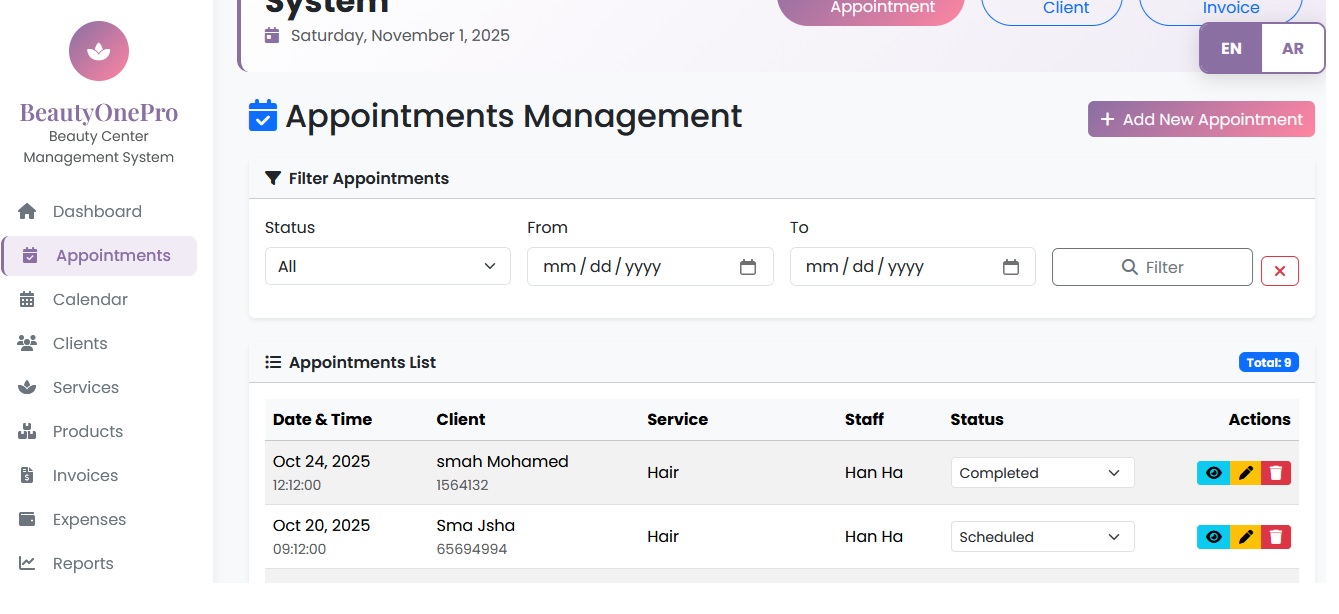Delete smah Mohamed's appointment with trash icon

[x=1275, y=472]
